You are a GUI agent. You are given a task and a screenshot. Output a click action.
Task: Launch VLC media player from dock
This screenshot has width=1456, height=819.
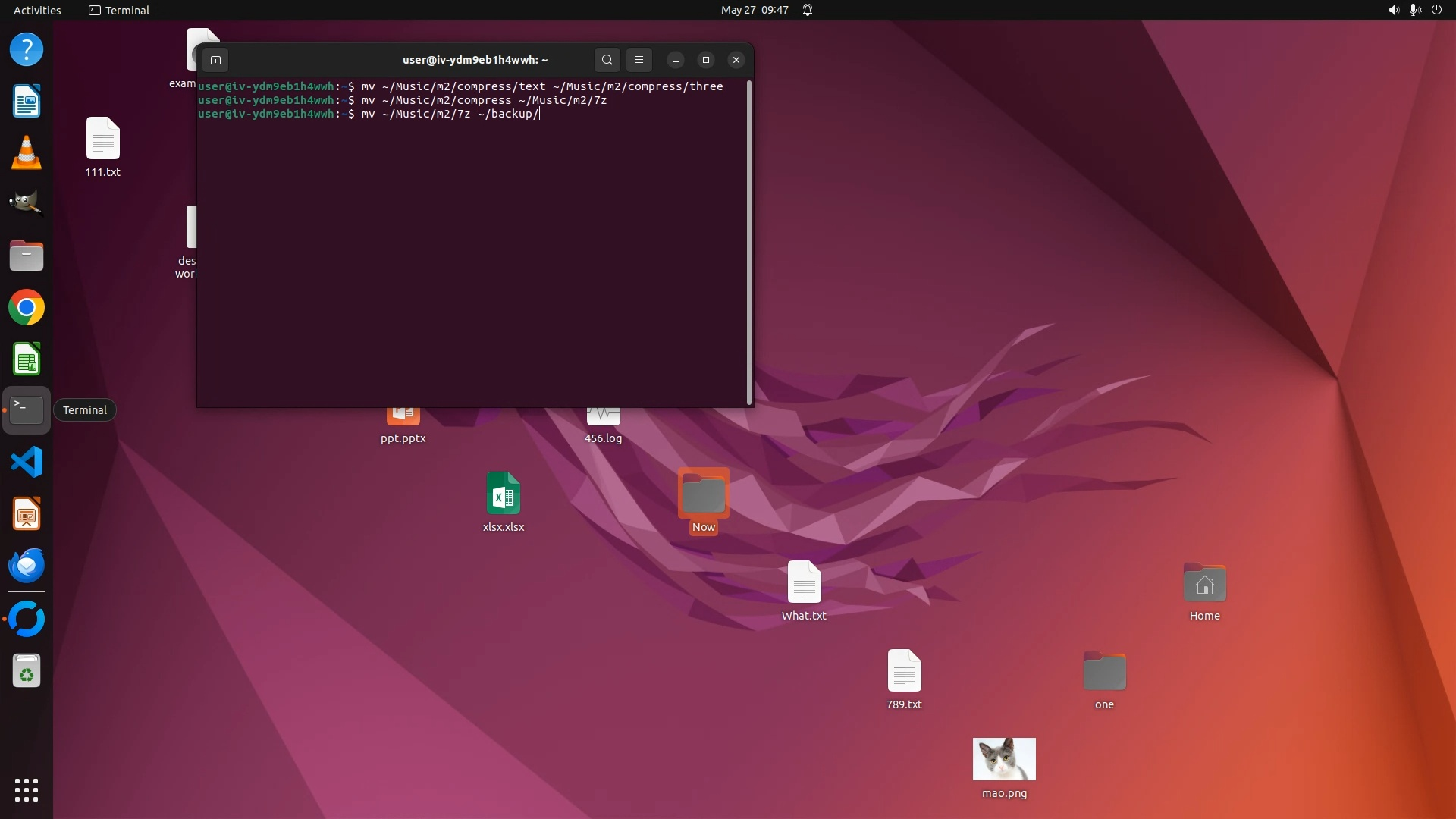[27, 152]
